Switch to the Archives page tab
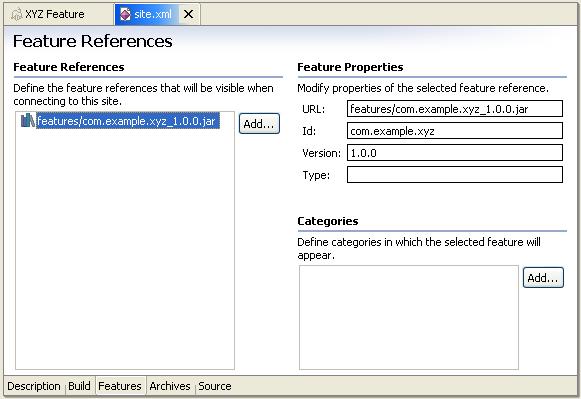 pyautogui.click(x=170, y=386)
